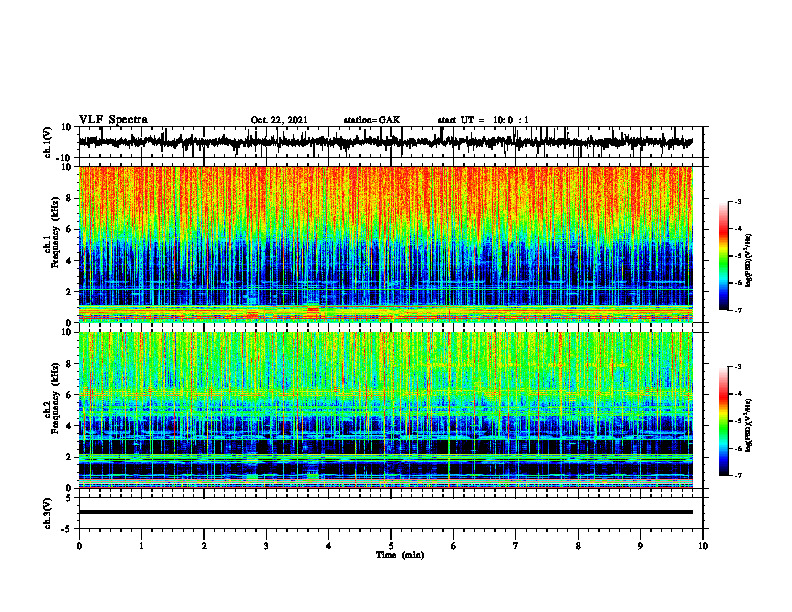Click the ch.1 voltage waveform trace
Screen dimensions: 792x612
(x=385, y=142)
